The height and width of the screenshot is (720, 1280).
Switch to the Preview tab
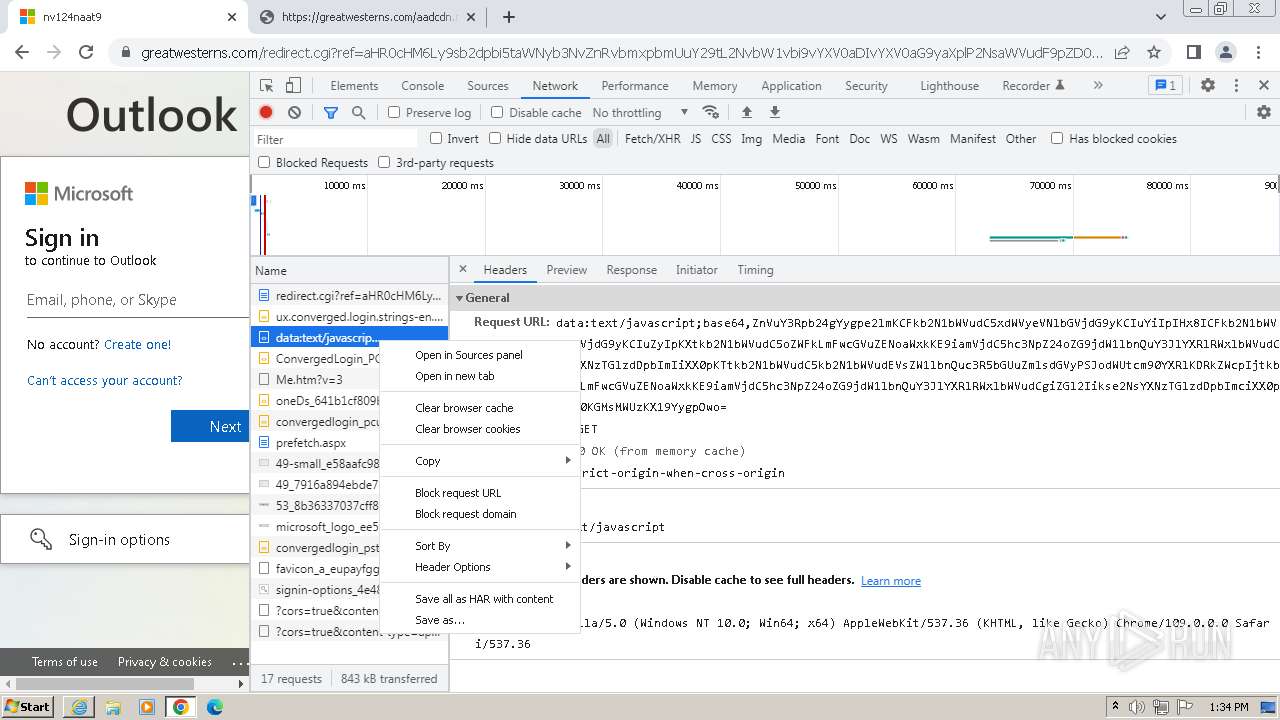(566, 270)
